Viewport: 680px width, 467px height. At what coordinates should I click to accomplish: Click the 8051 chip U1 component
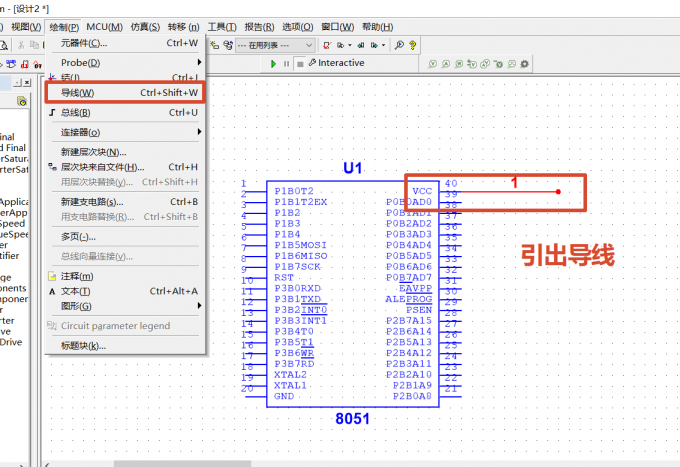pyautogui.click(x=353, y=294)
